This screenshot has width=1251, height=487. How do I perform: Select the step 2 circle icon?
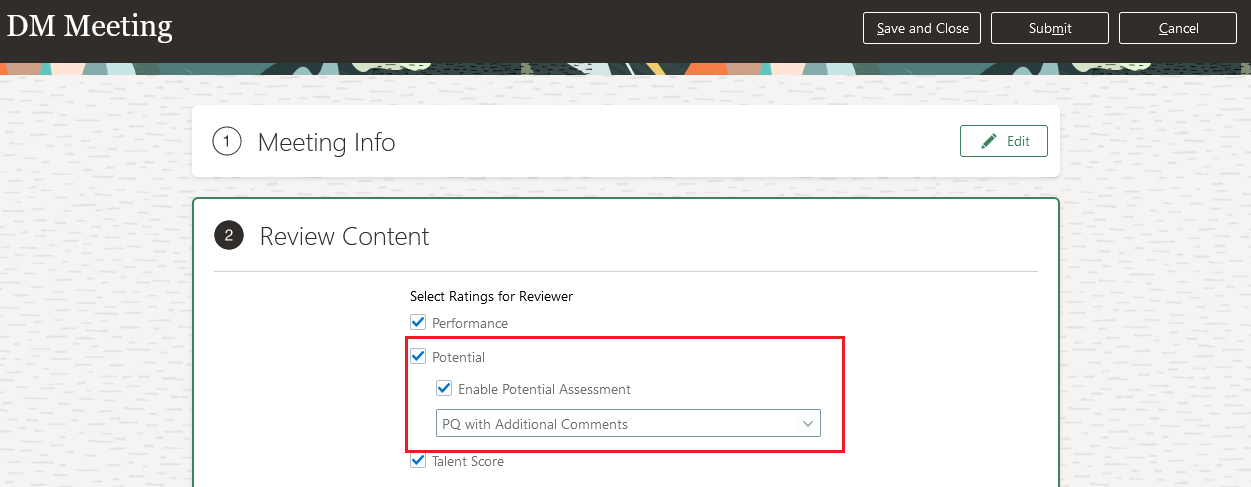[x=229, y=236]
